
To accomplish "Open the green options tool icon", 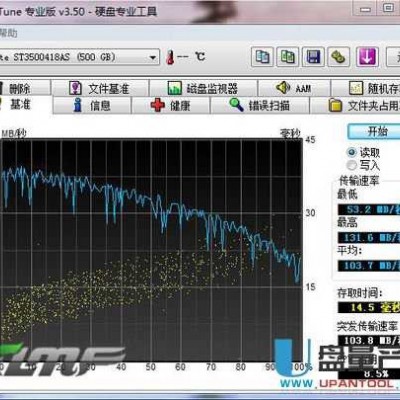I will tap(339, 57).
